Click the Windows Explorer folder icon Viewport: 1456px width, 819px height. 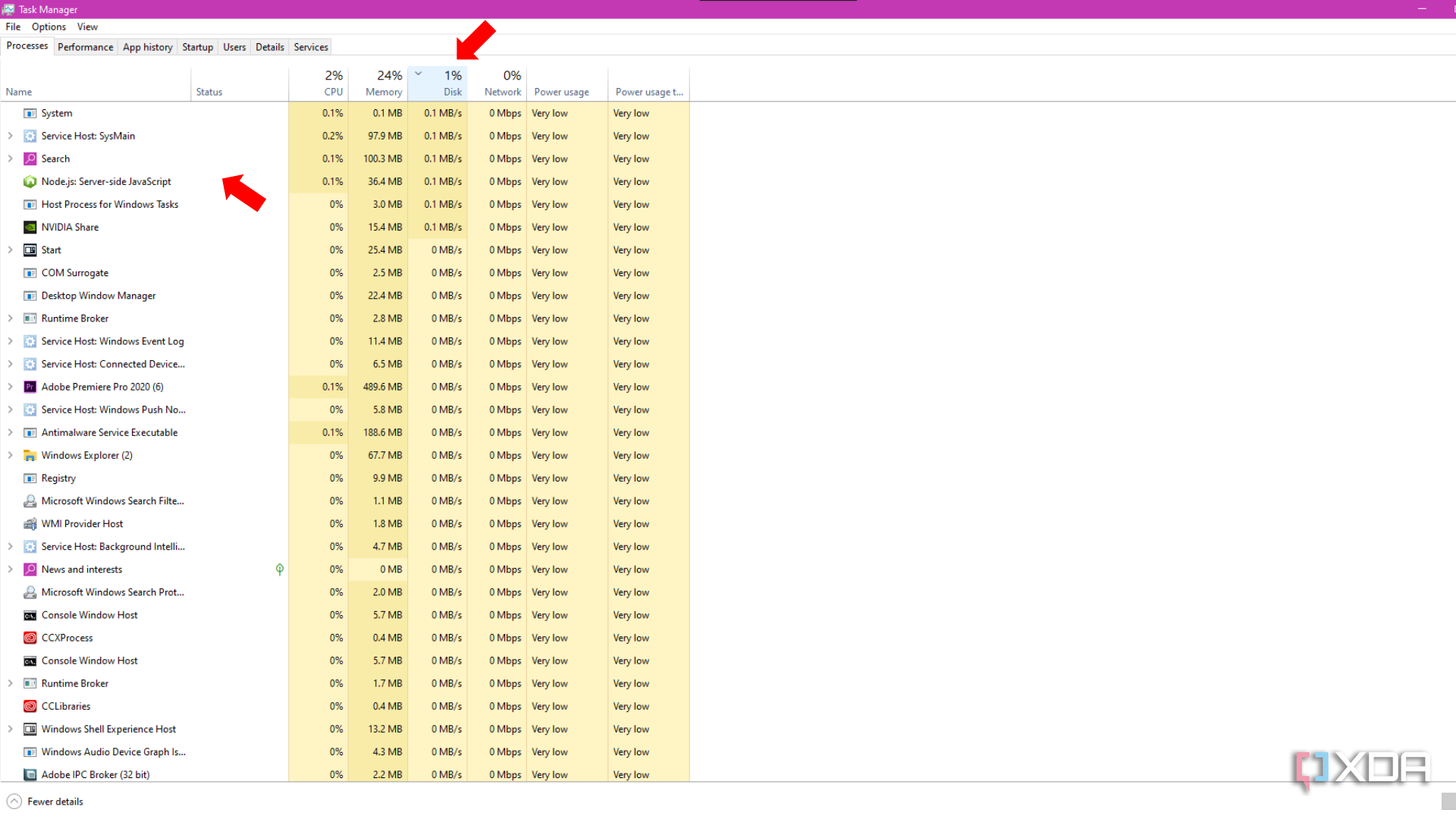tap(30, 455)
